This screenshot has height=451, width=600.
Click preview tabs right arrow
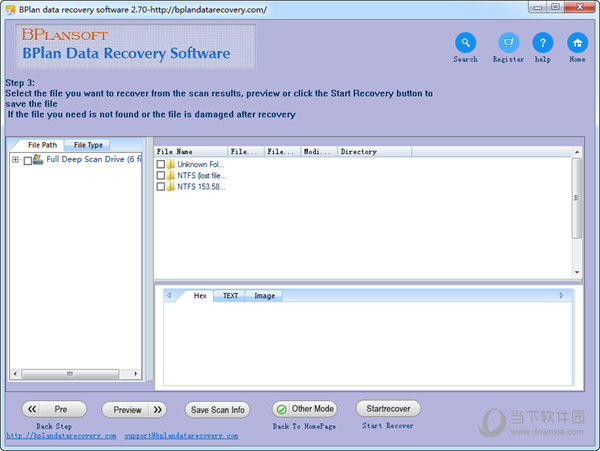tap(561, 296)
